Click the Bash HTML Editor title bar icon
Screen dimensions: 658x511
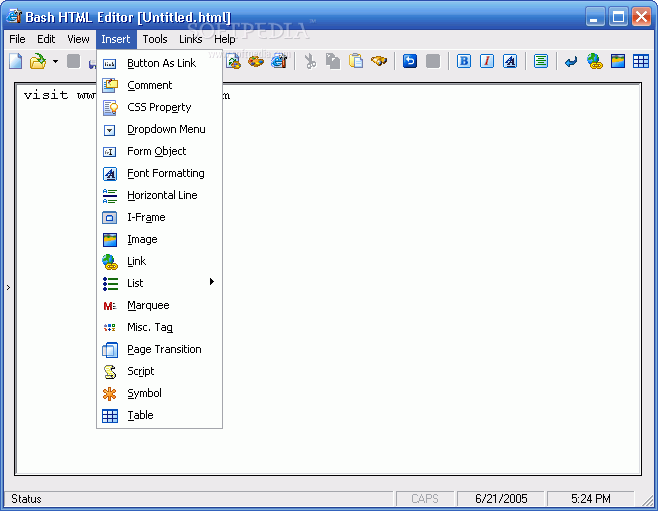tap(13, 16)
